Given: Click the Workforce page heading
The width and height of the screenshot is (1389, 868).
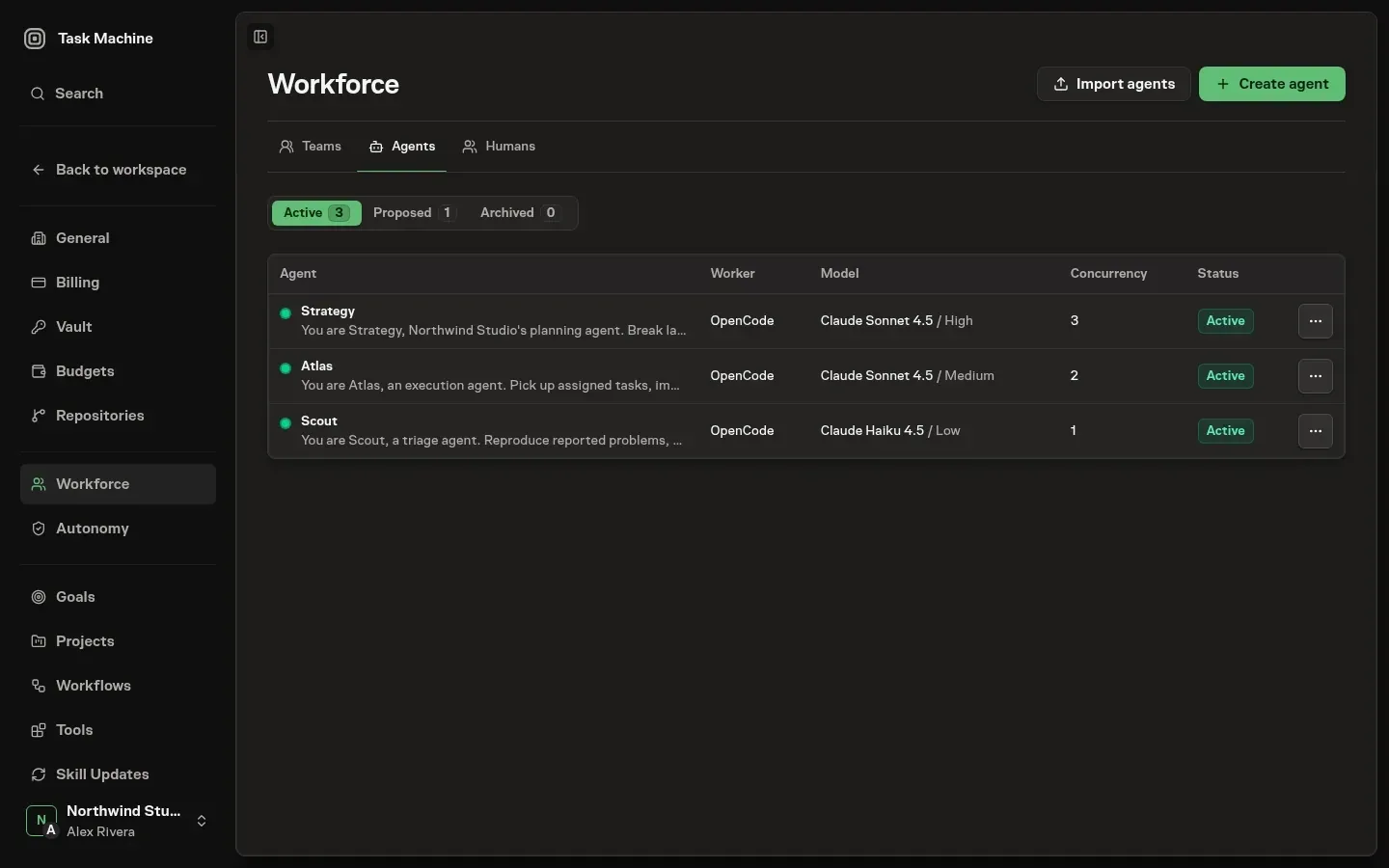Looking at the screenshot, I should (334, 84).
